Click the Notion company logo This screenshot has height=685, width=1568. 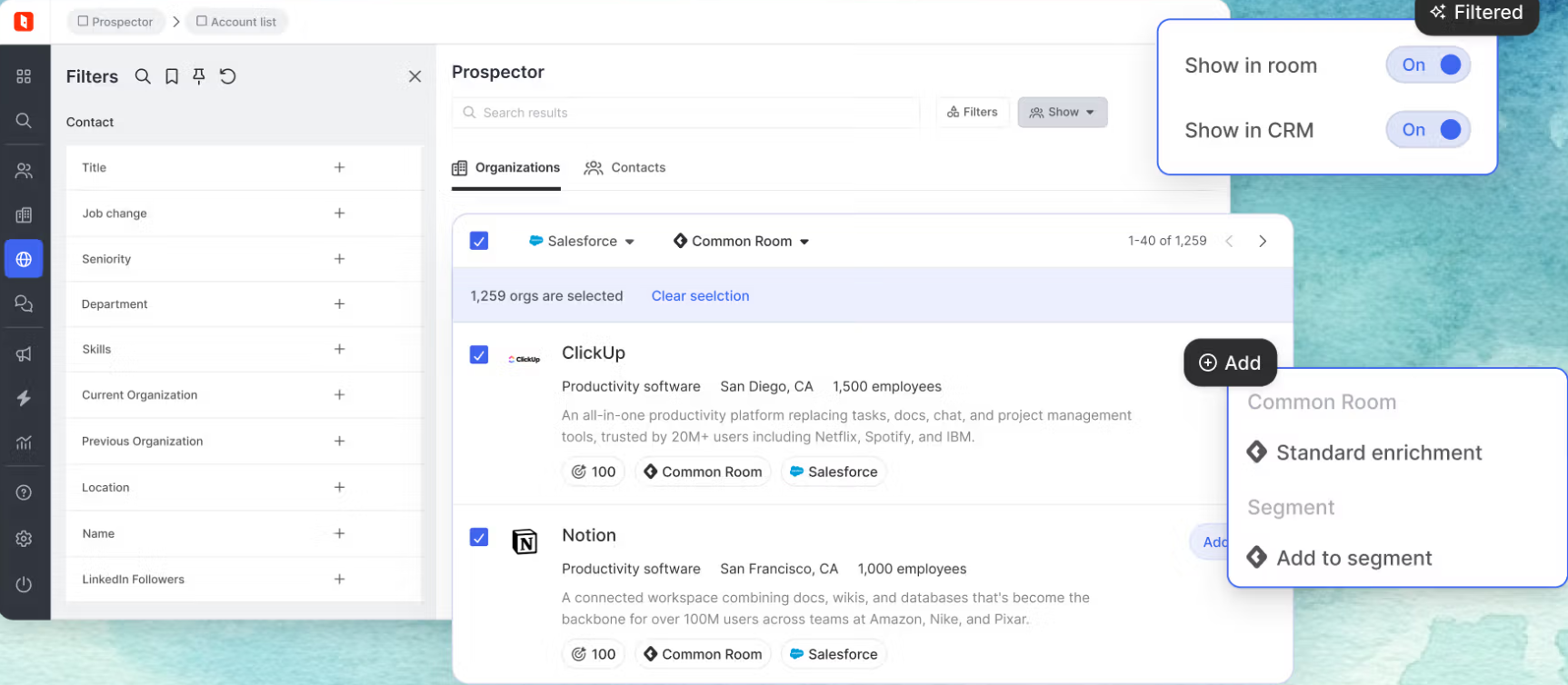524,541
